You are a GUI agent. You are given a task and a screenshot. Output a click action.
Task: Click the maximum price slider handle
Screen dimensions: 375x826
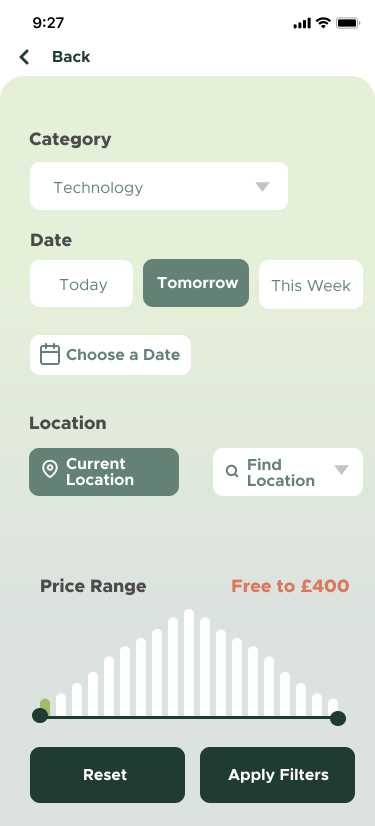click(x=338, y=718)
